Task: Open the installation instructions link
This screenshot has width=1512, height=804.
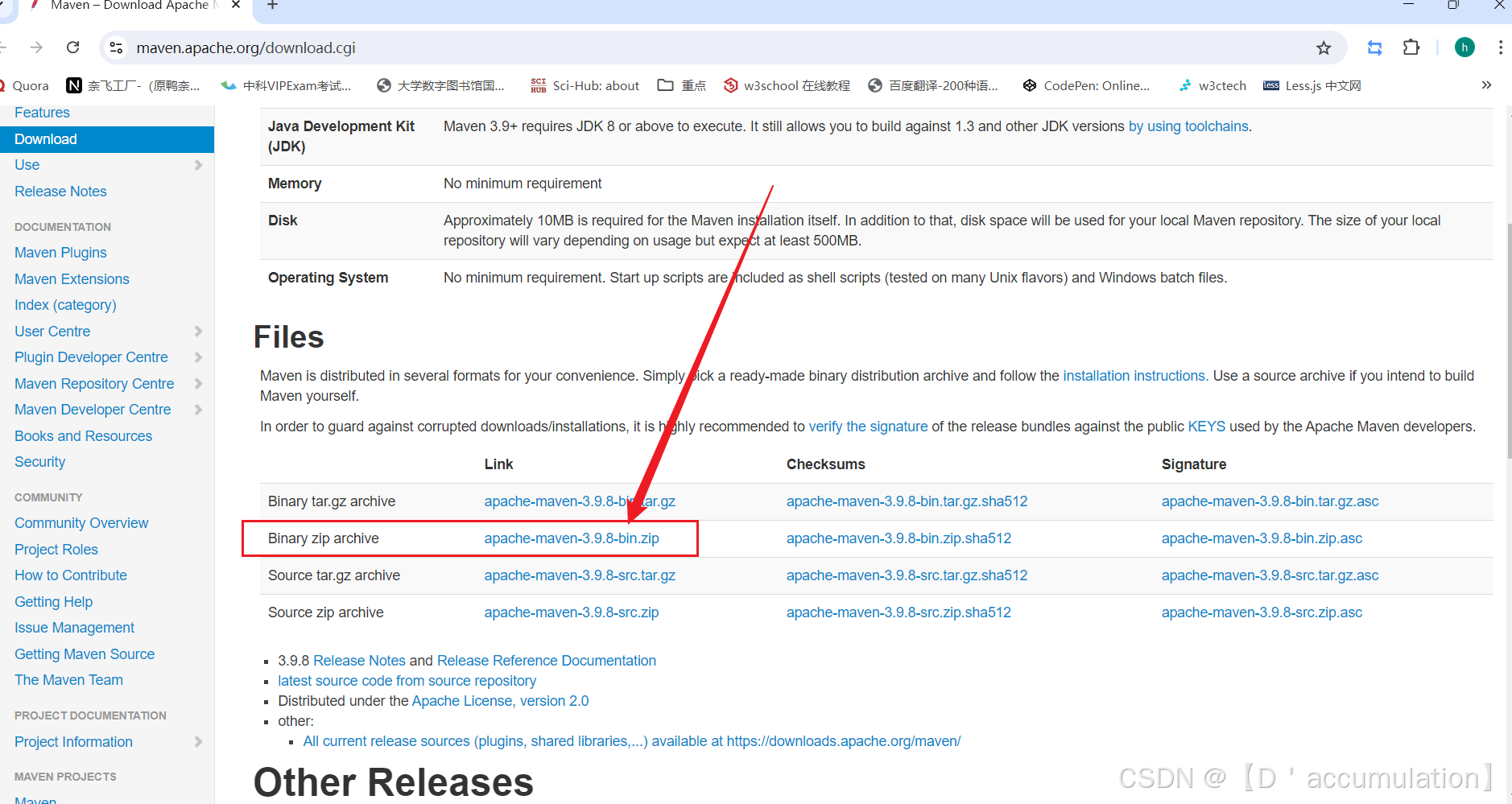Action: coord(1134,376)
